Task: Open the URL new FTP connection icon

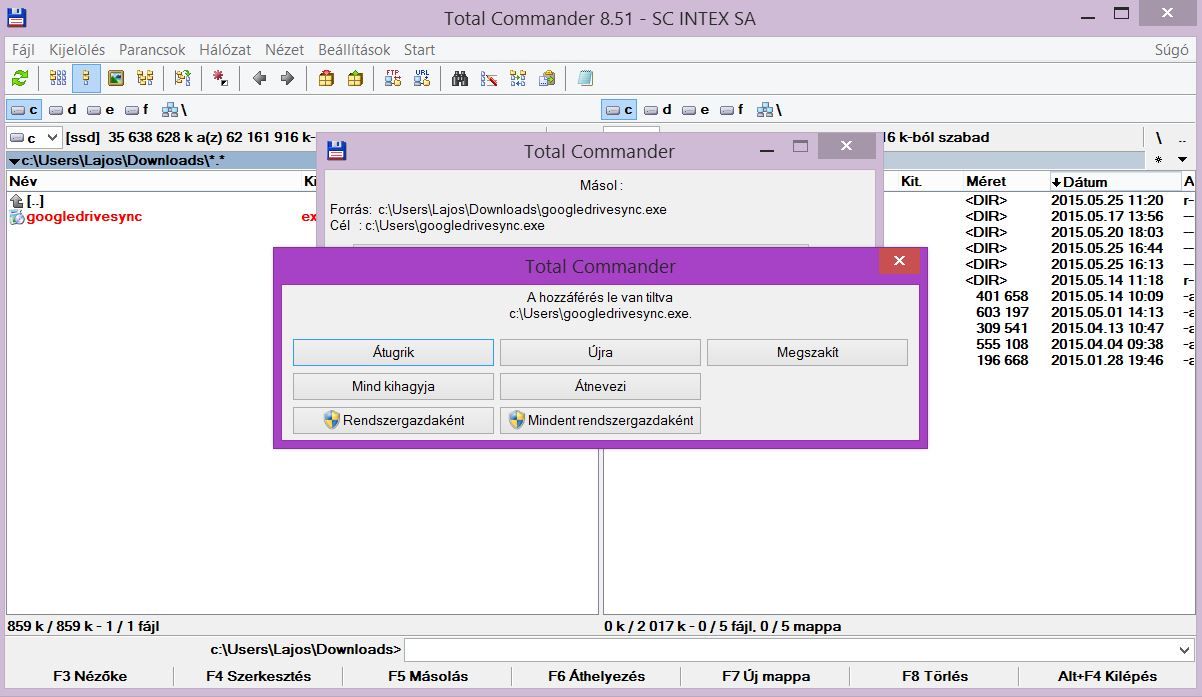Action: point(422,78)
